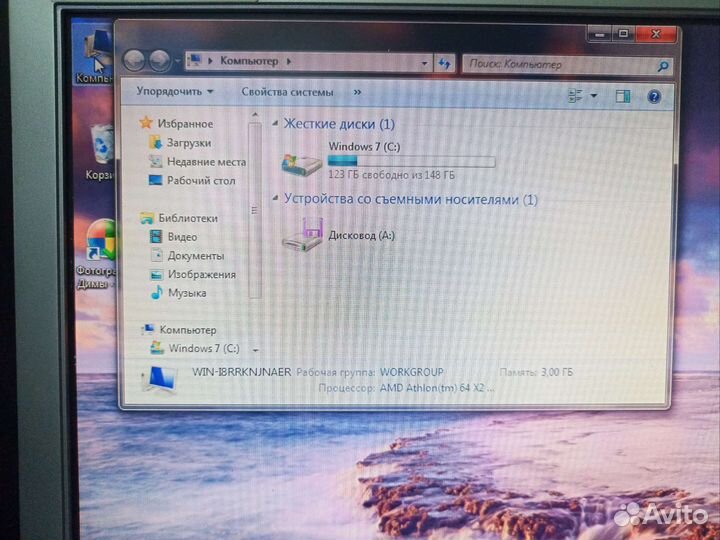Viewport: 720px width, 540px height.
Task: Click the navigation pane scrollbar thumb
Action: [255, 210]
